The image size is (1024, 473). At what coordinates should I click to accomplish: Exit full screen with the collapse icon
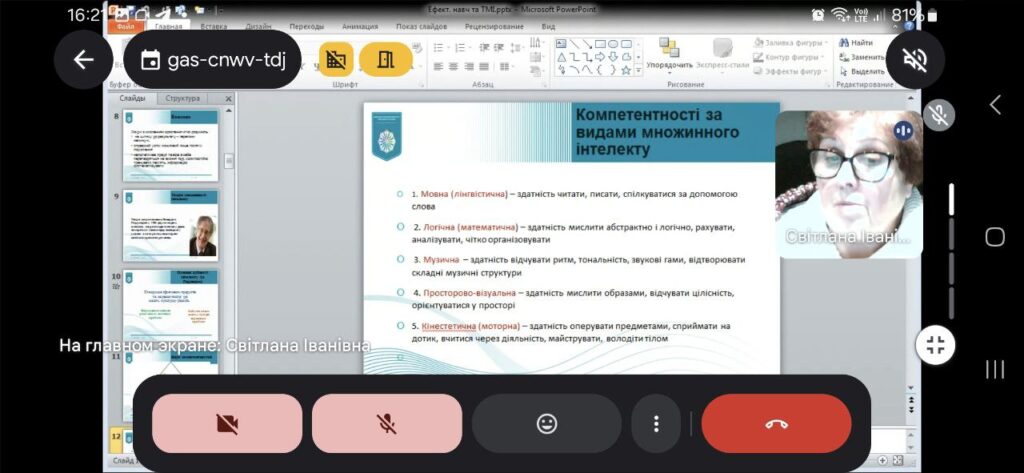point(936,346)
